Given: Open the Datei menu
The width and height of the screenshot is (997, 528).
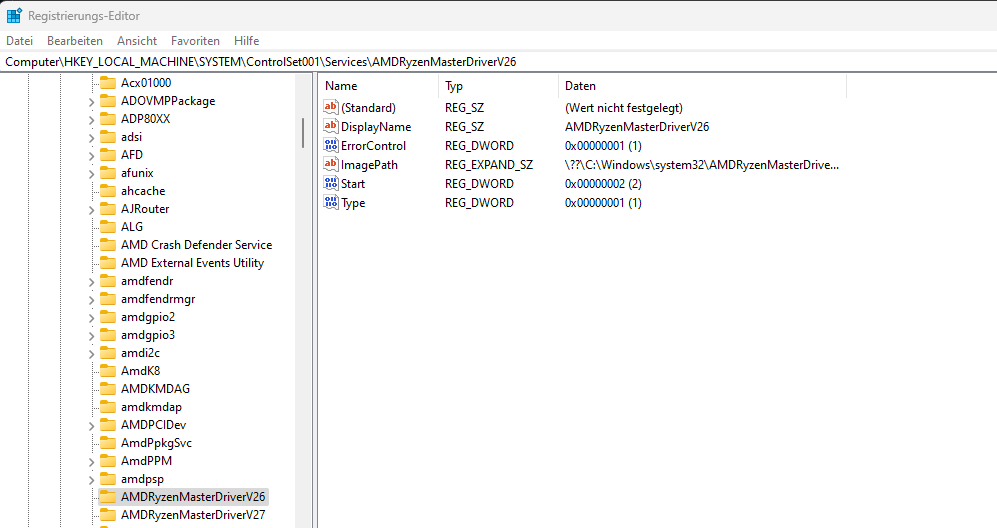Looking at the screenshot, I should click(x=19, y=41).
